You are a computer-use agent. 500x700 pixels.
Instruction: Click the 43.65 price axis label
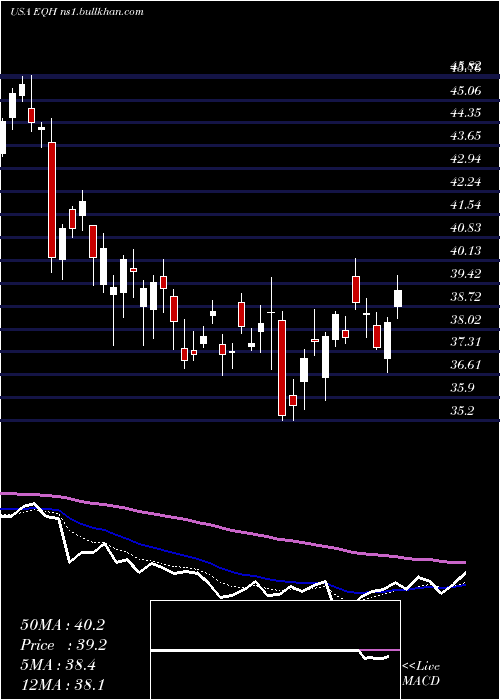(x=466, y=136)
